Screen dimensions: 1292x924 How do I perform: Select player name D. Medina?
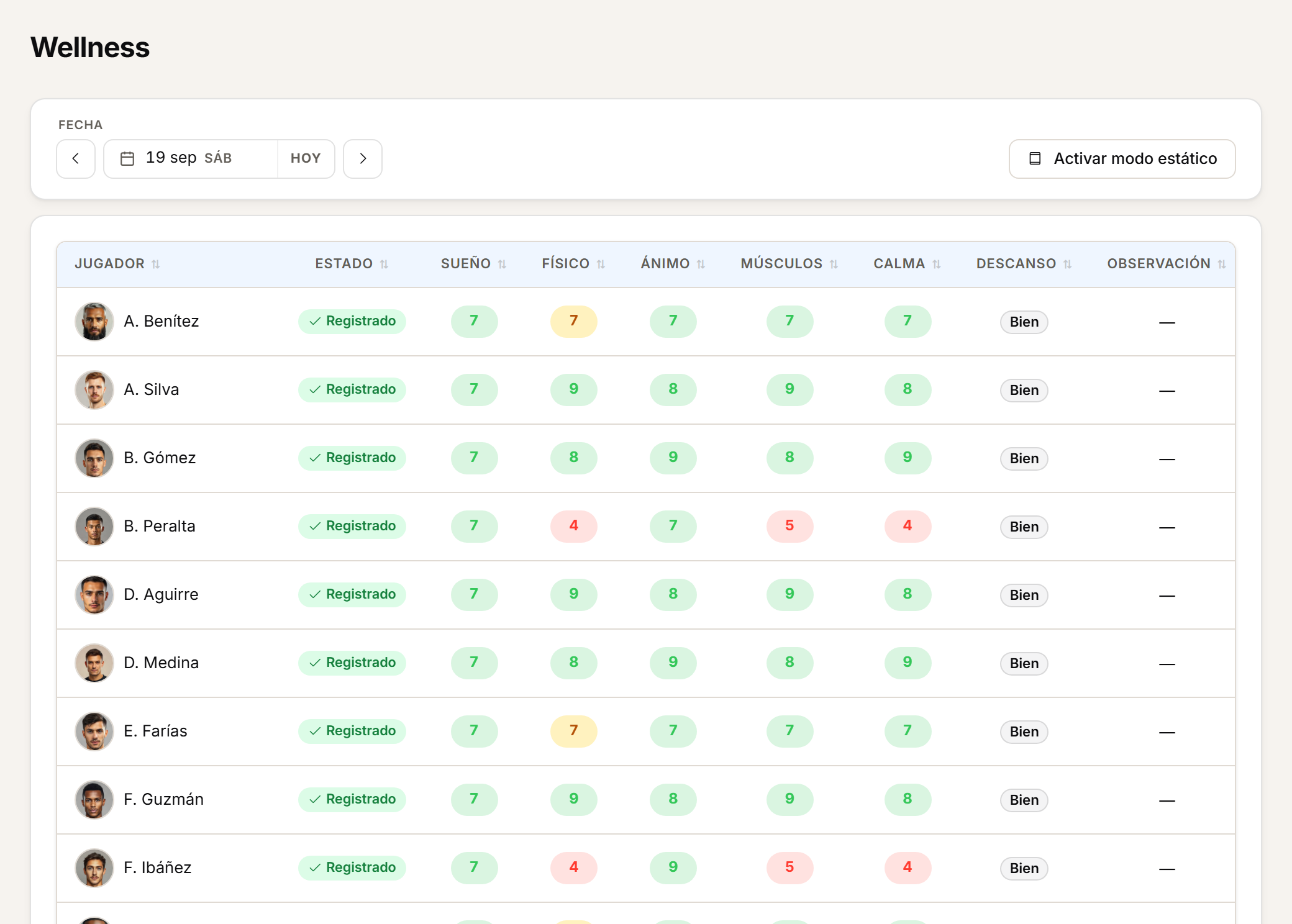(x=161, y=663)
